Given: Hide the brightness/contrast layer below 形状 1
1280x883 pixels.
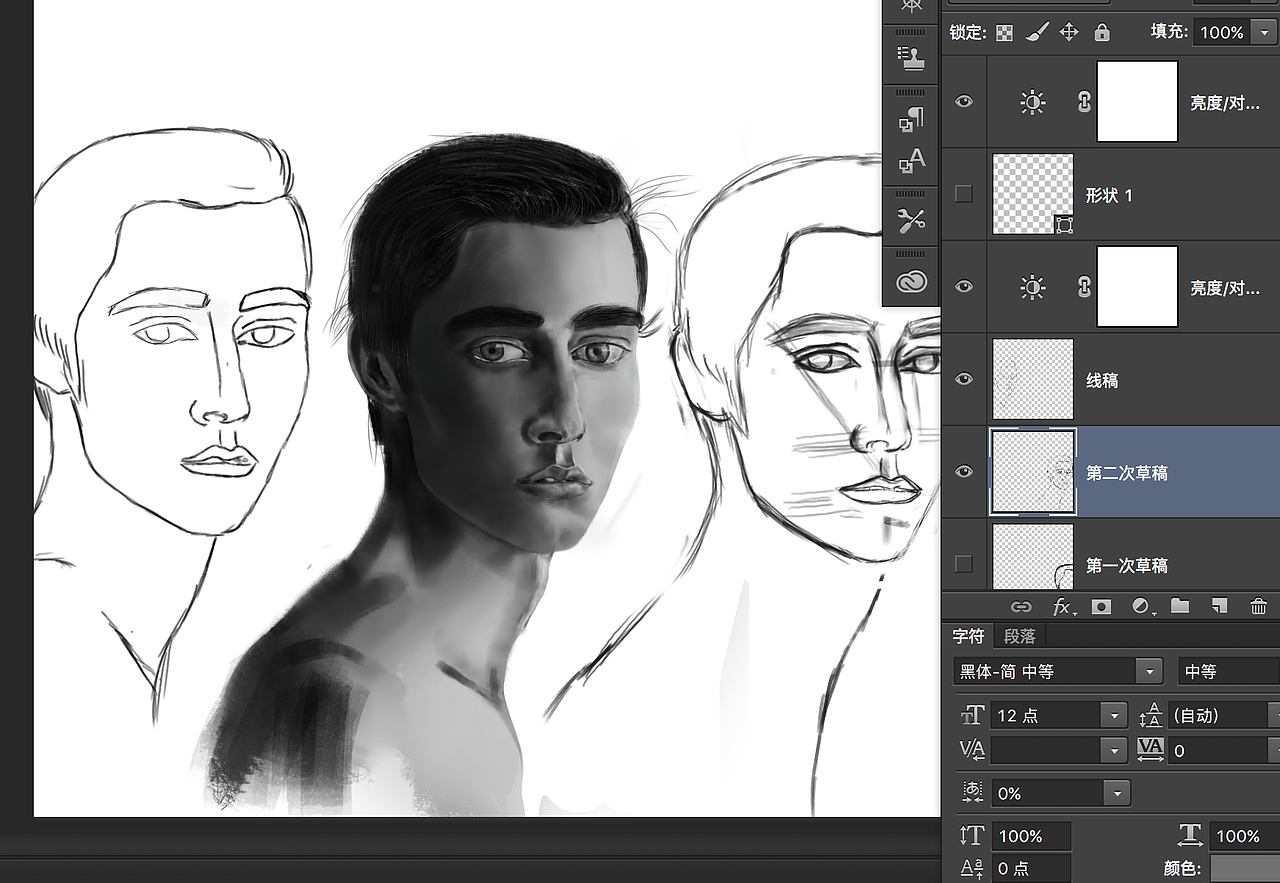Looking at the screenshot, I should pyautogui.click(x=964, y=287).
